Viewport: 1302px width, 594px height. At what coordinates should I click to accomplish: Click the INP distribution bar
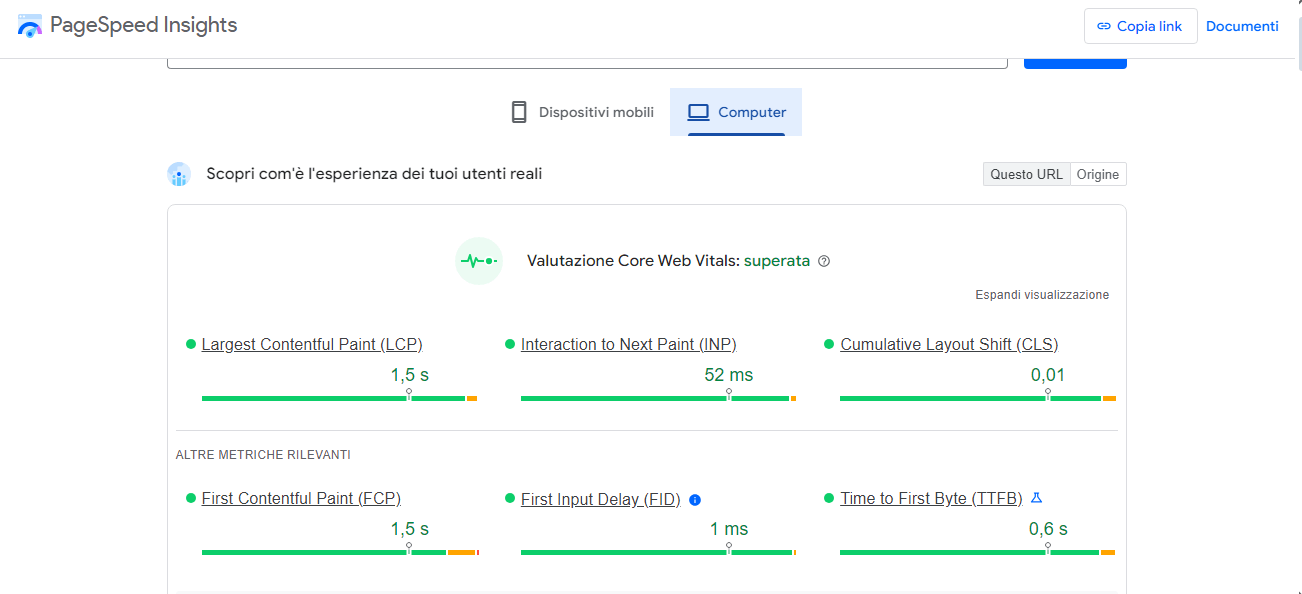coord(658,398)
